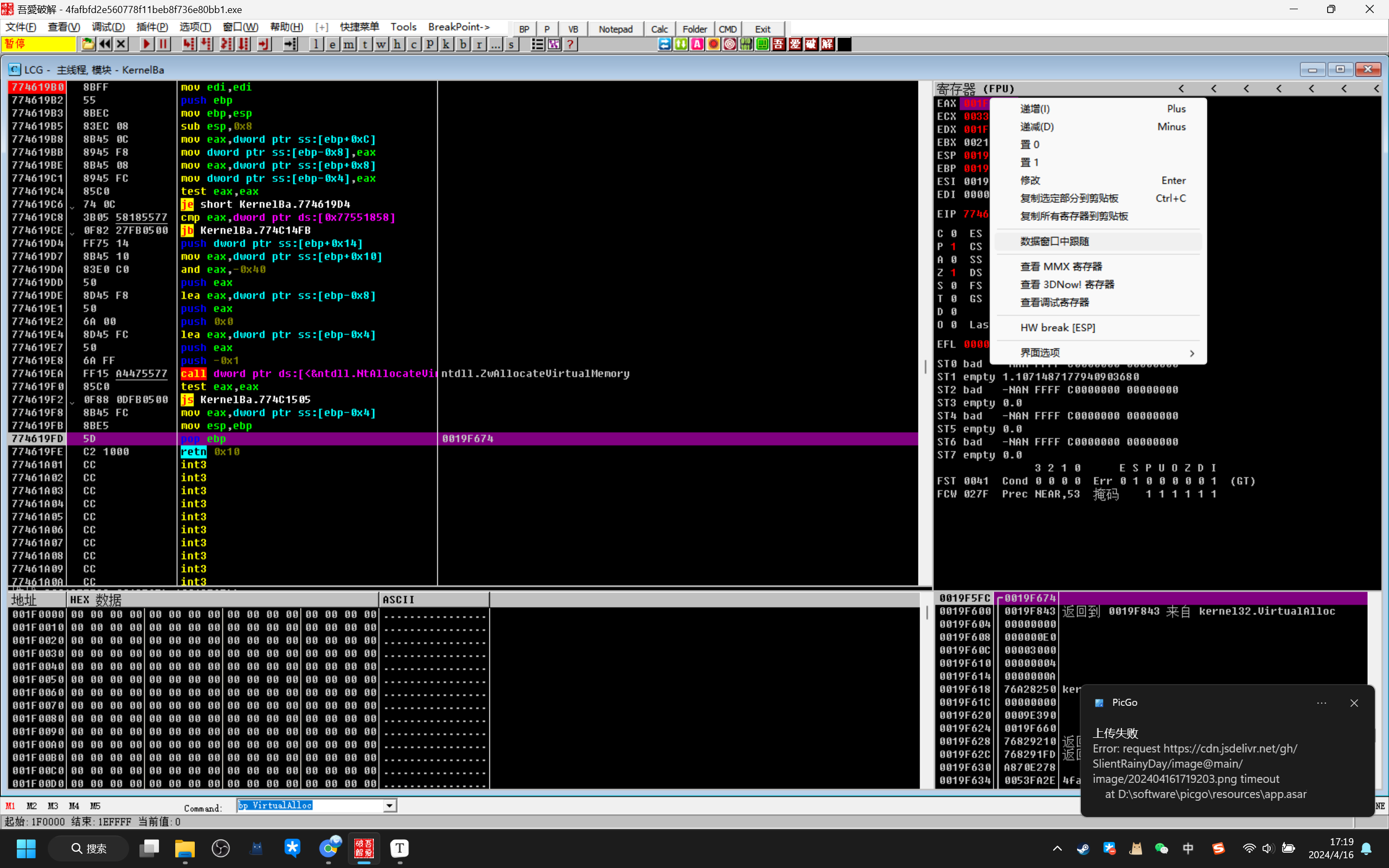This screenshot has height=868, width=1389.
Task: Click the Step into toolbar icon
Action: pyautogui.click(x=189, y=44)
